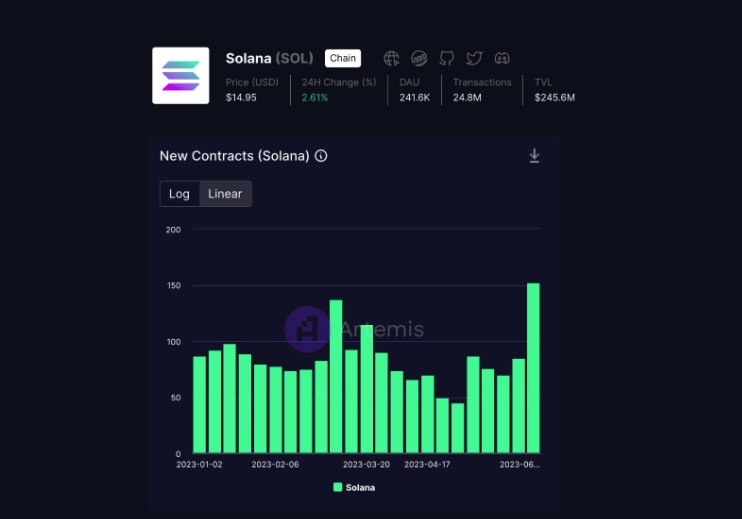Image resolution: width=742 pixels, height=519 pixels.
Task: Click the Chain badge button
Action: (x=343, y=58)
